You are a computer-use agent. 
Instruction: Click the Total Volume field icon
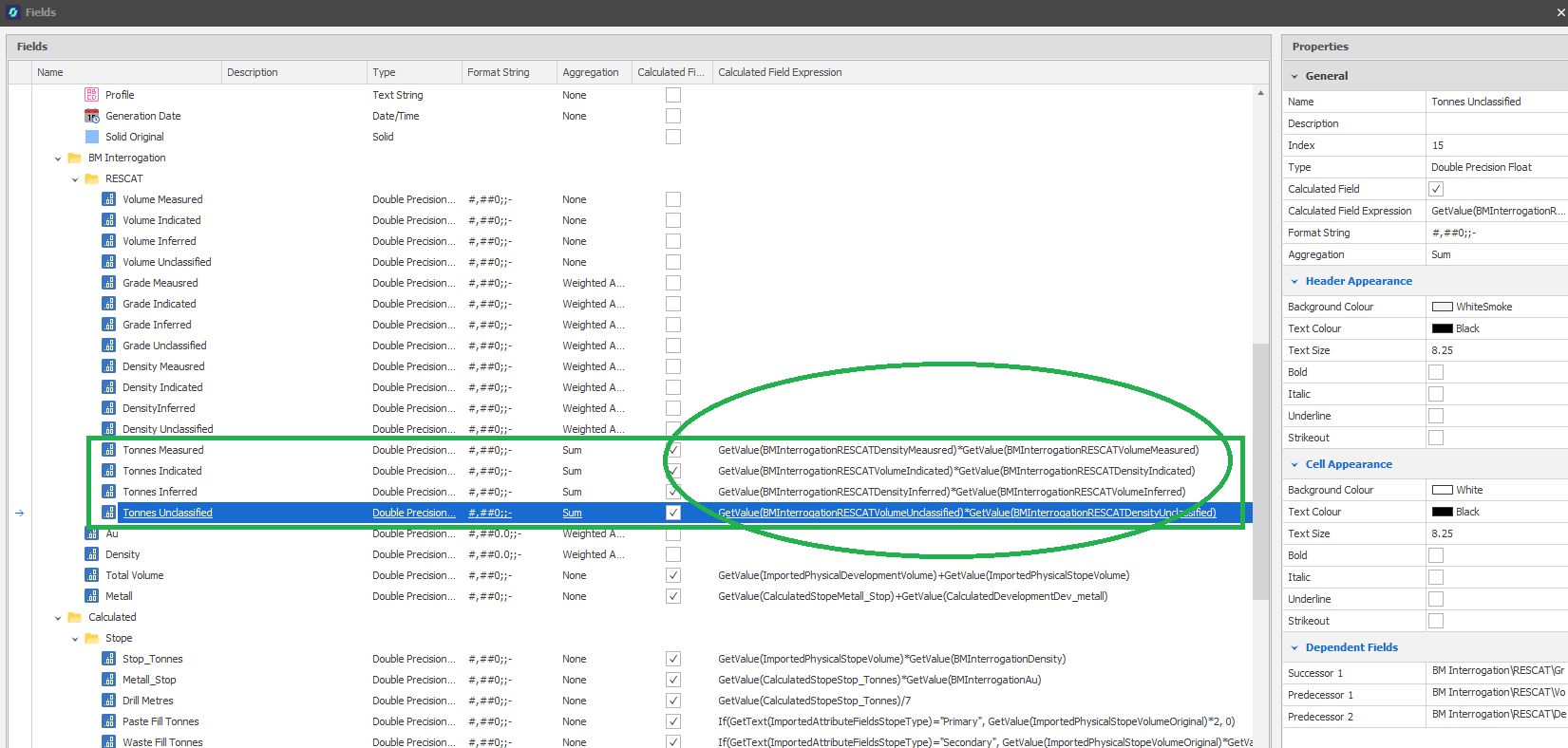coord(92,575)
